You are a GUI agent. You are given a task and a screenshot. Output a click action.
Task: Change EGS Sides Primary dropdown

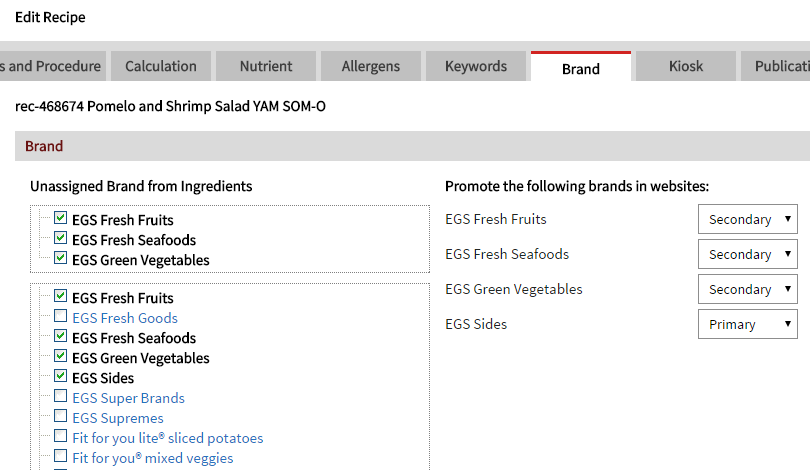[x=747, y=324]
